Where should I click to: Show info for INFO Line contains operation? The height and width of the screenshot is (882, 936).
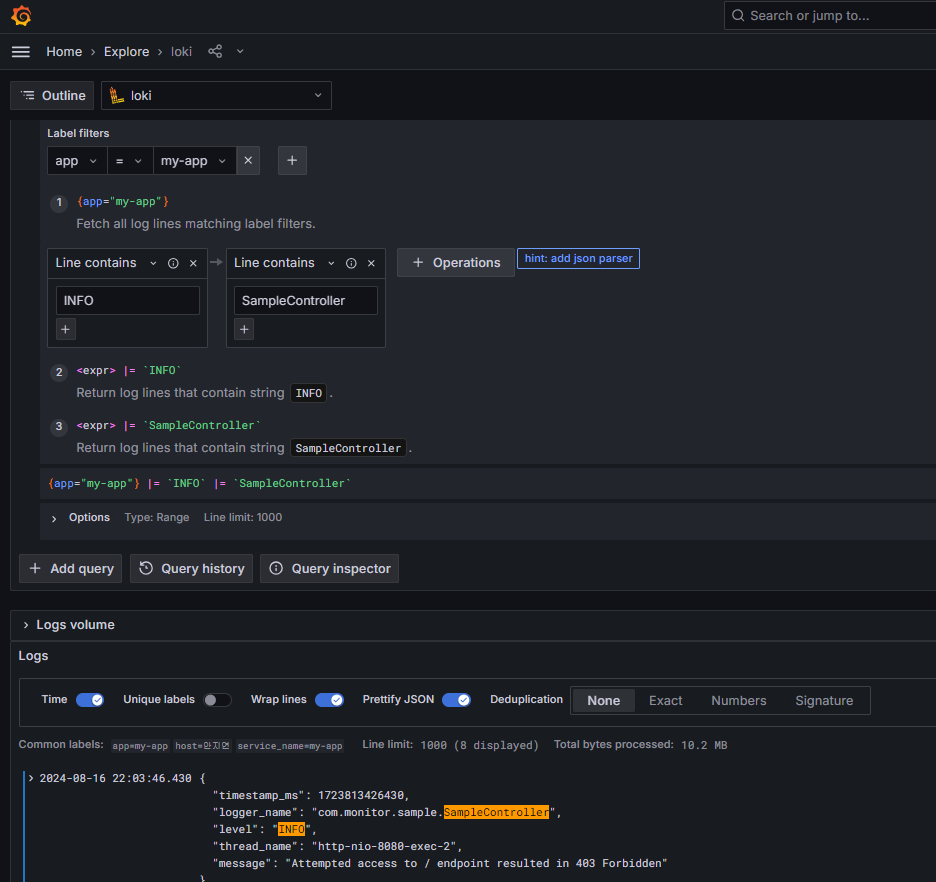click(173, 263)
